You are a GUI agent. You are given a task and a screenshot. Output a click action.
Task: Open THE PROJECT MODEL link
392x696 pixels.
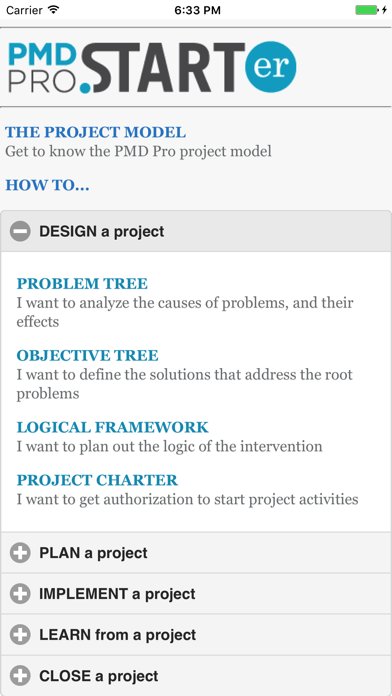pyautogui.click(x=95, y=132)
